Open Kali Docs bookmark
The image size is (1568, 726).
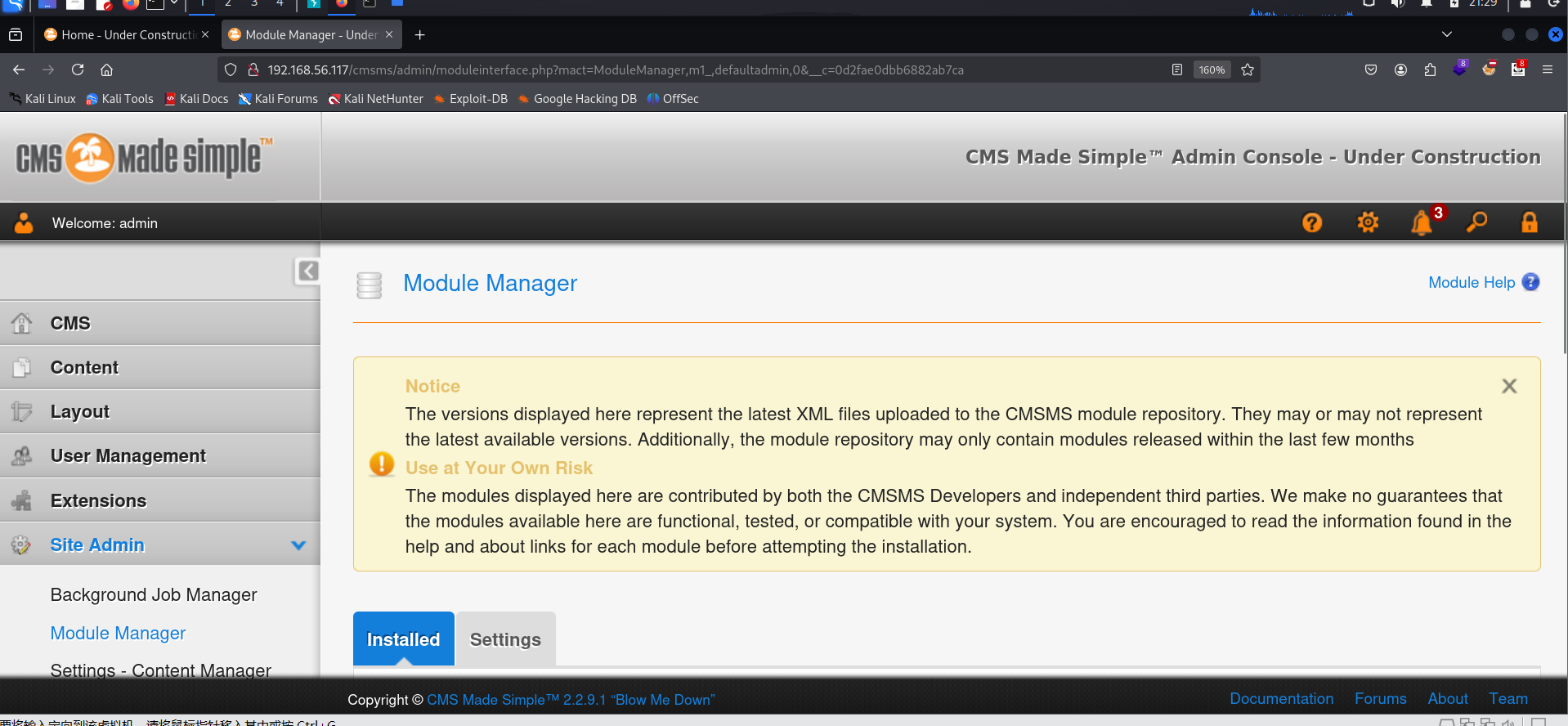197,99
